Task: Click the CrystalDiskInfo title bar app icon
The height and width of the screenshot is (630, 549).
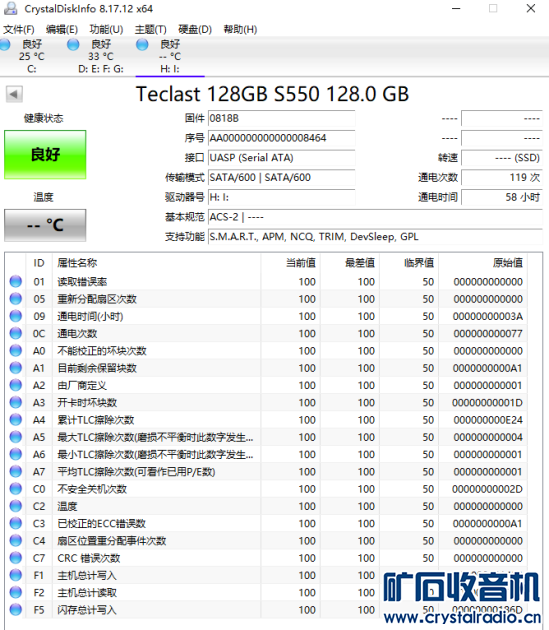Action: point(11,8)
